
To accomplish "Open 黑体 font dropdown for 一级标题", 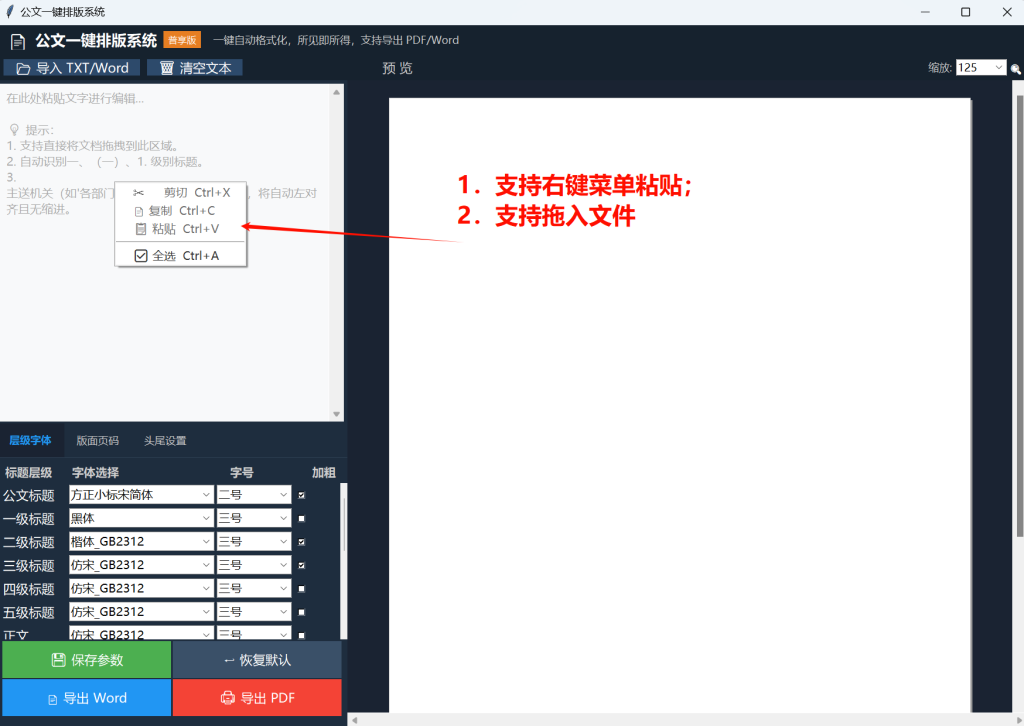I will click(141, 518).
